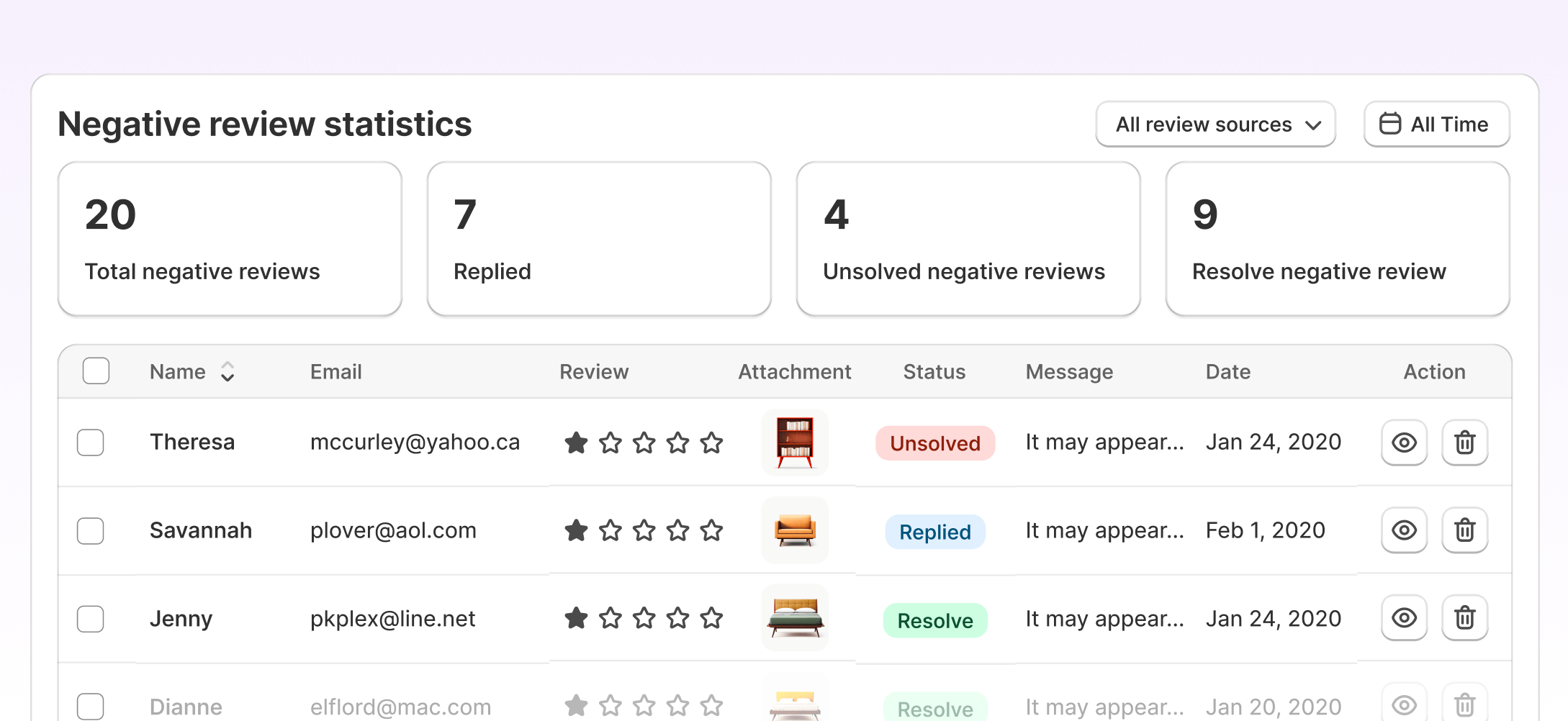Open the All review sources dropdown

[1215, 124]
